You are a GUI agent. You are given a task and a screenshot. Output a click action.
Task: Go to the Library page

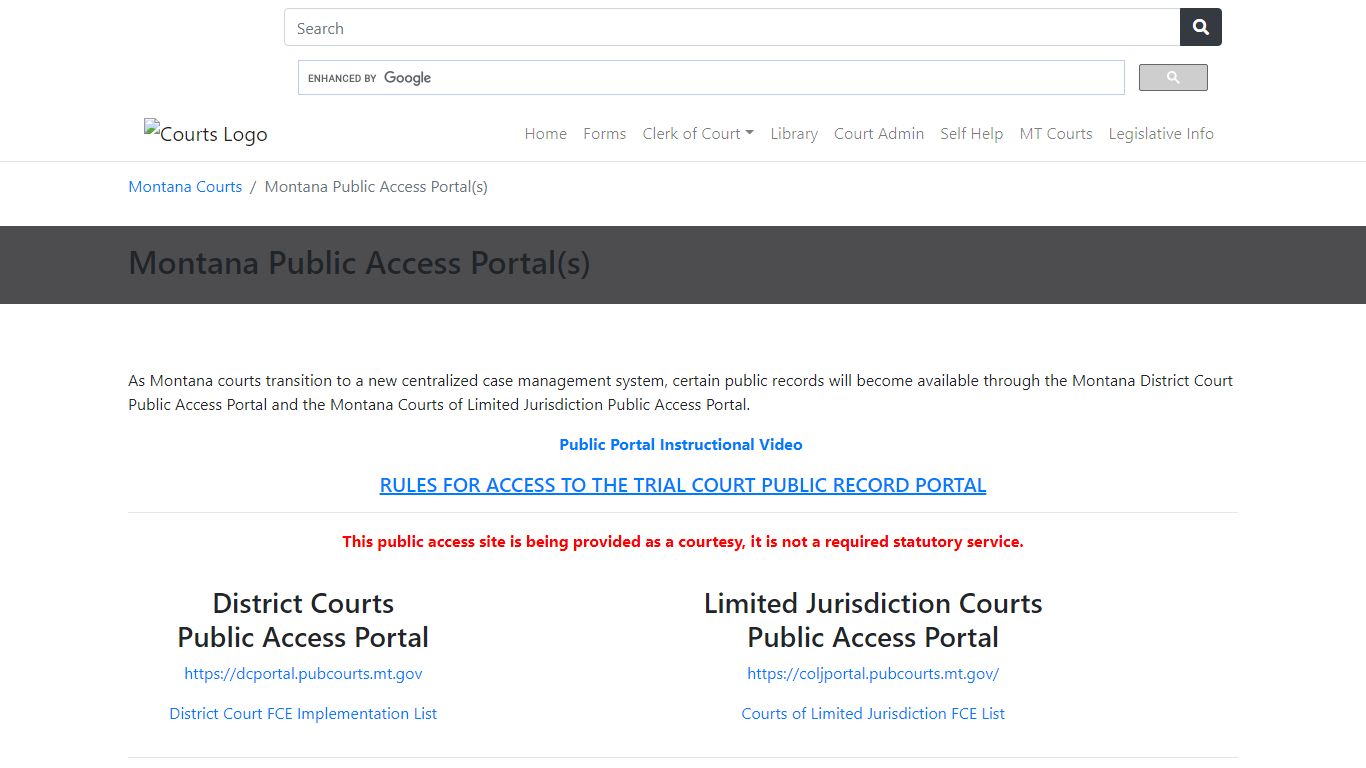(x=794, y=134)
